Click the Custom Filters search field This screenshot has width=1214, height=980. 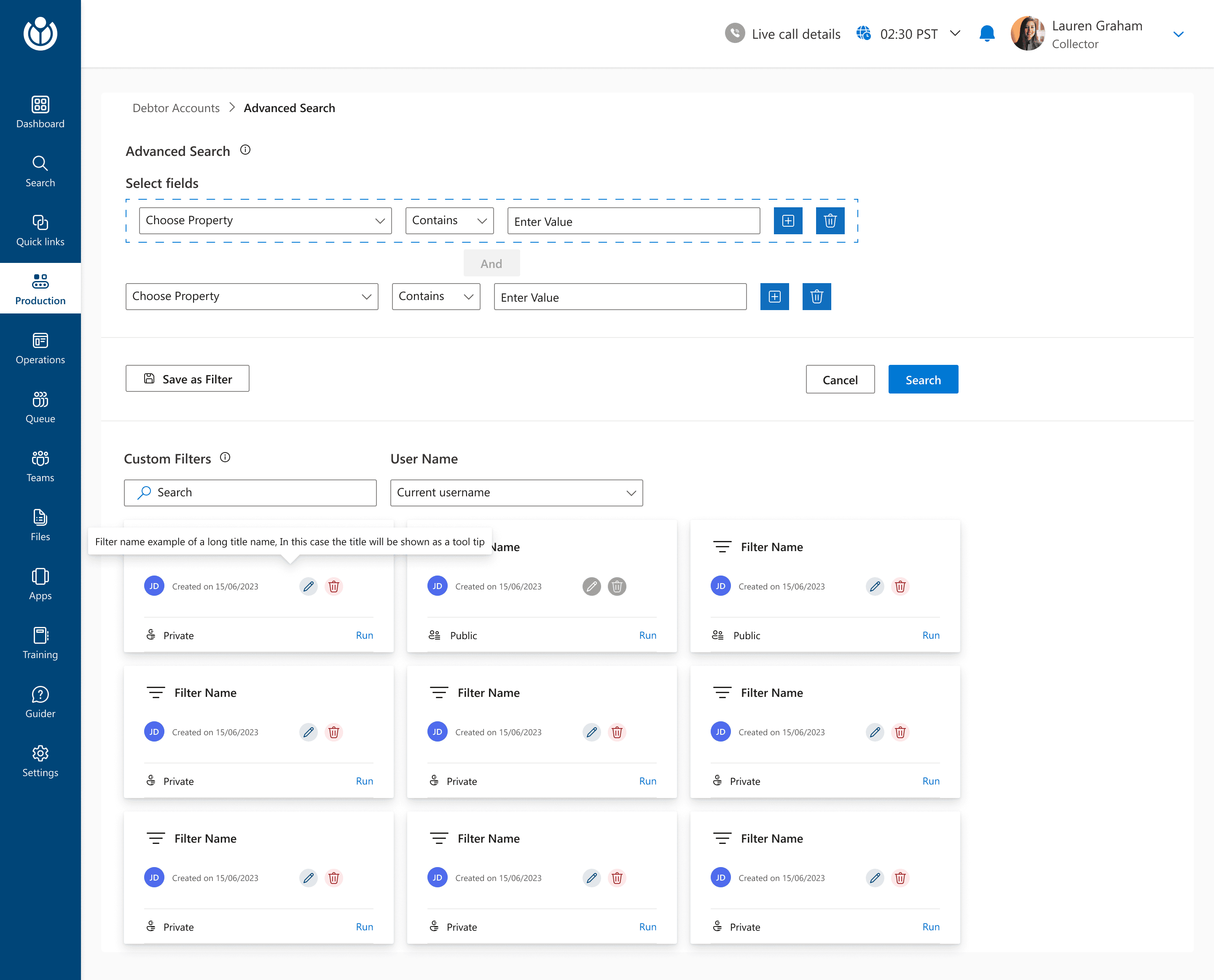[x=250, y=493]
